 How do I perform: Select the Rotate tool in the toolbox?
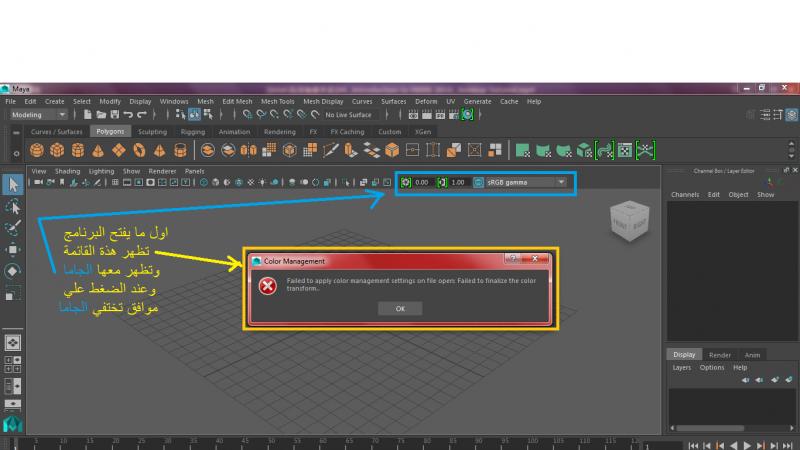click(13, 271)
